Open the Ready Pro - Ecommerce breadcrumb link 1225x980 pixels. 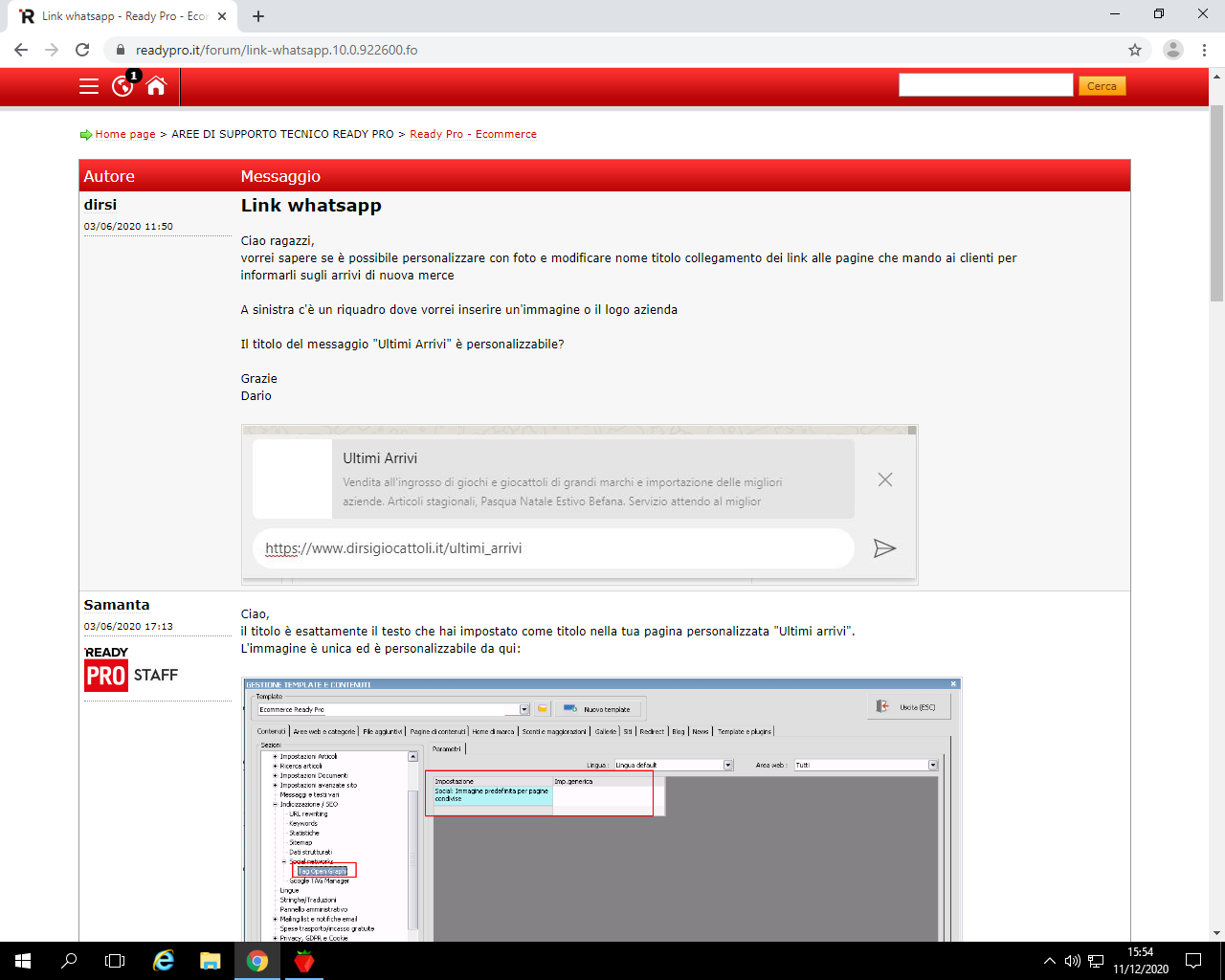473,134
